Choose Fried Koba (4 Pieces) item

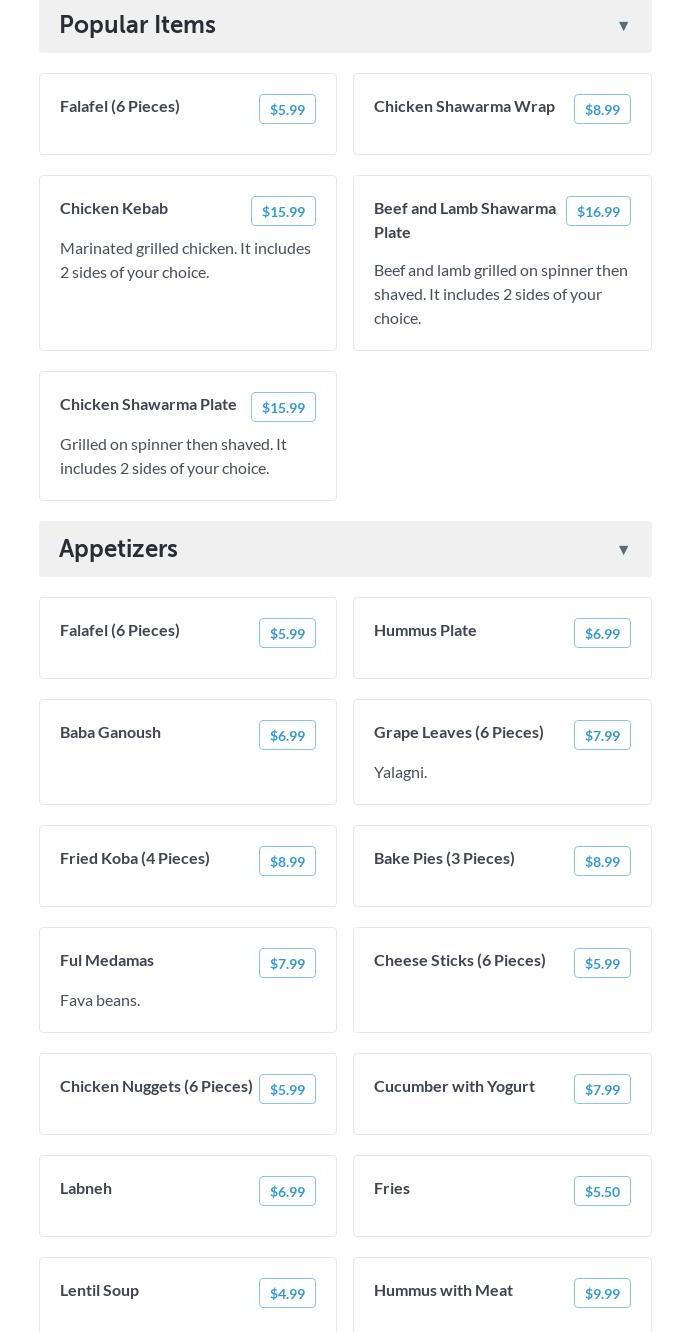[x=135, y=859]
